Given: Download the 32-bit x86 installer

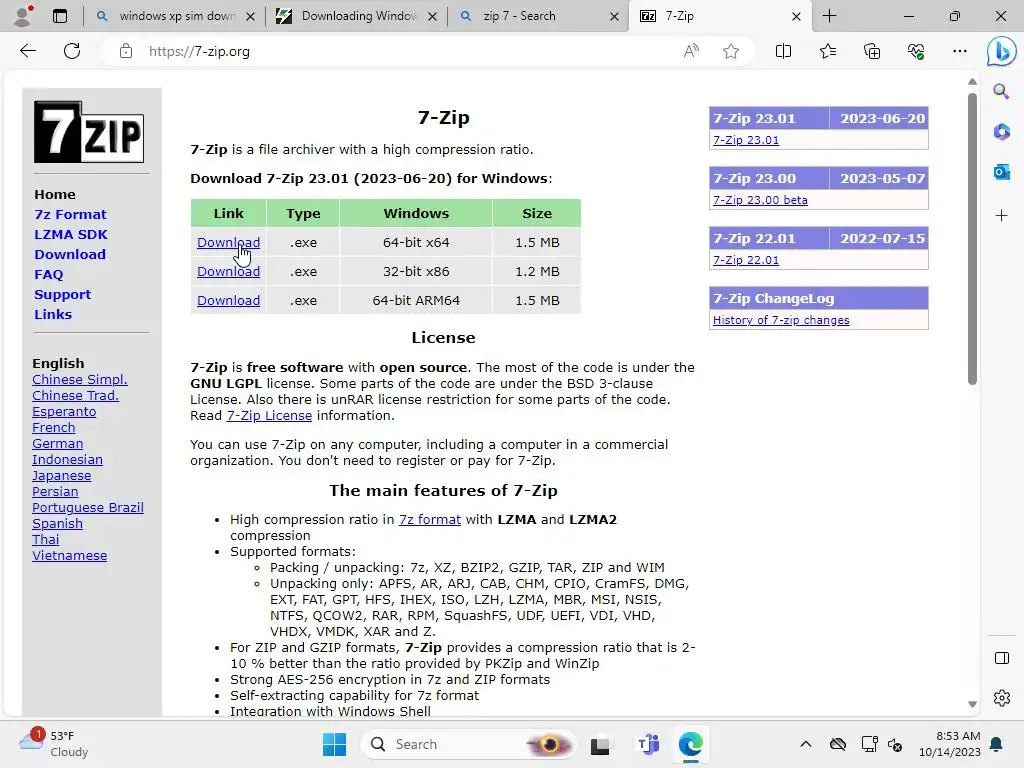Looking at the screenshot, I should click(x=229, y=271).
